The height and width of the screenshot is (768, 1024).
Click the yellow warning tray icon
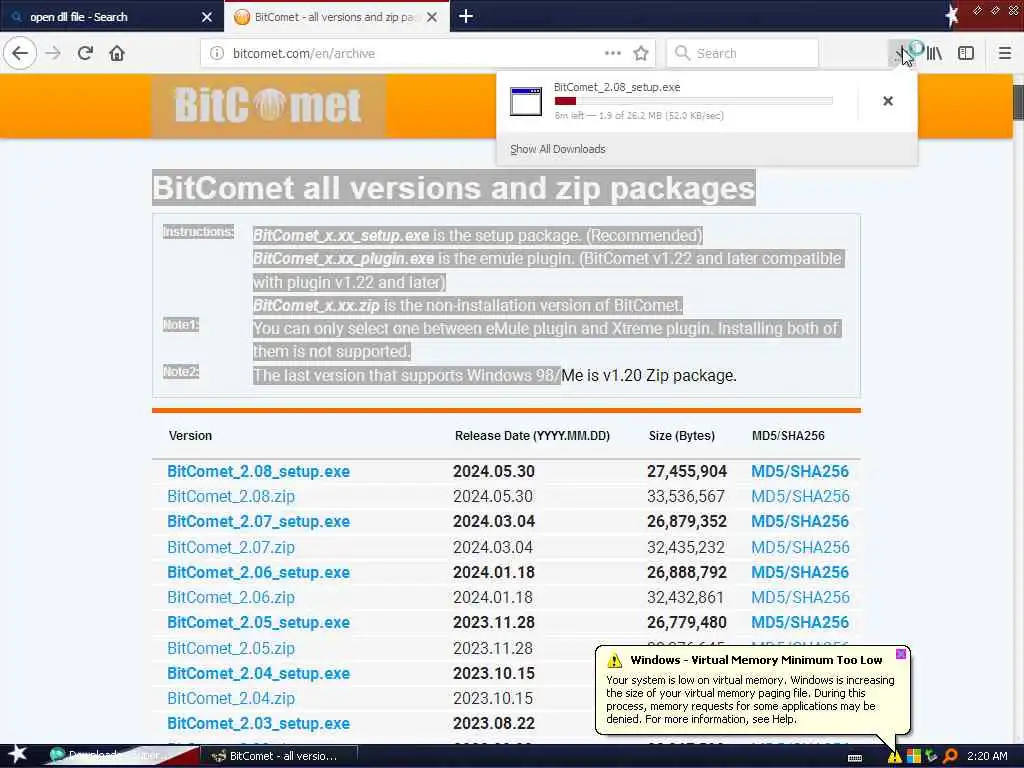click(x=894, y=757)
